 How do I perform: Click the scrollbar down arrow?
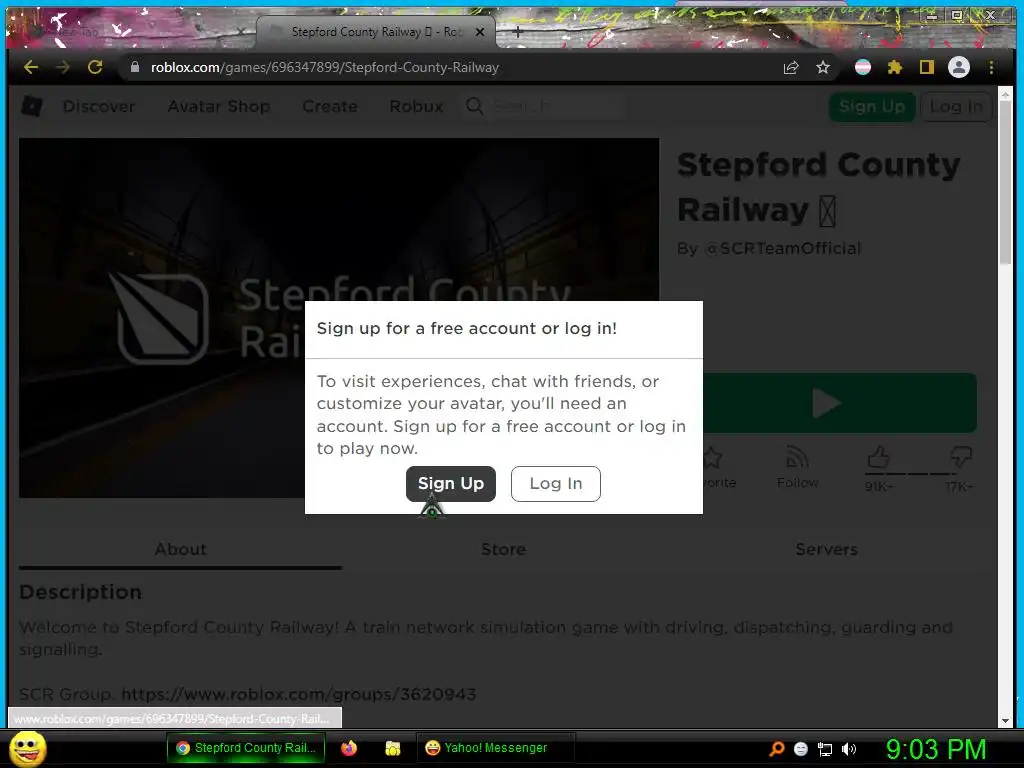[x=1005, y=721]
